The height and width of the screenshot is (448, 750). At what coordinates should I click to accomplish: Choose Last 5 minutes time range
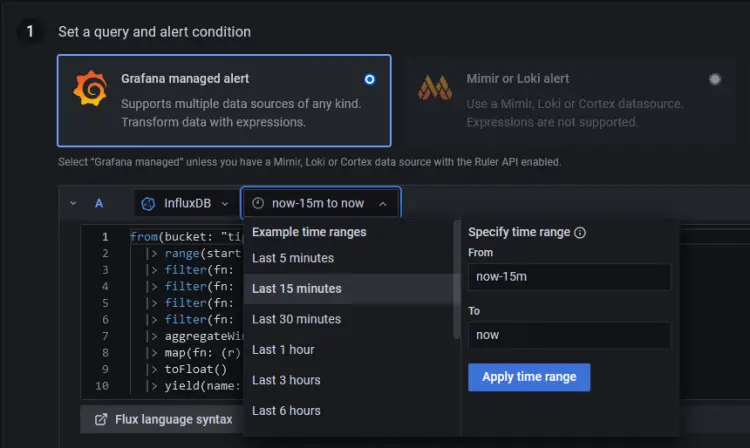293,258
